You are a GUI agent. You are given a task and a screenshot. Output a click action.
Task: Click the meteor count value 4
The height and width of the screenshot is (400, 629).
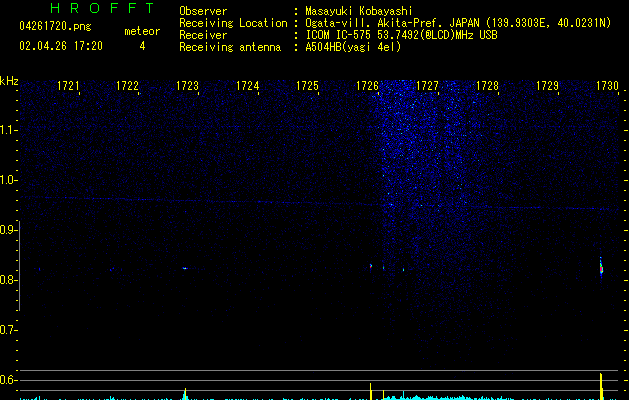click(x=142, y=46)
